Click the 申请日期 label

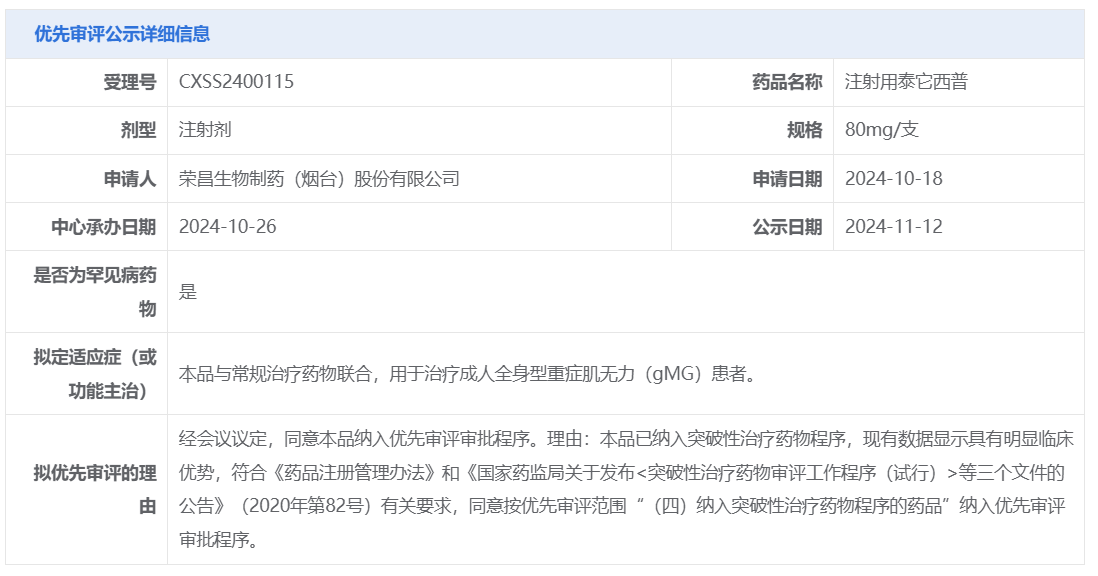(787, 179)
